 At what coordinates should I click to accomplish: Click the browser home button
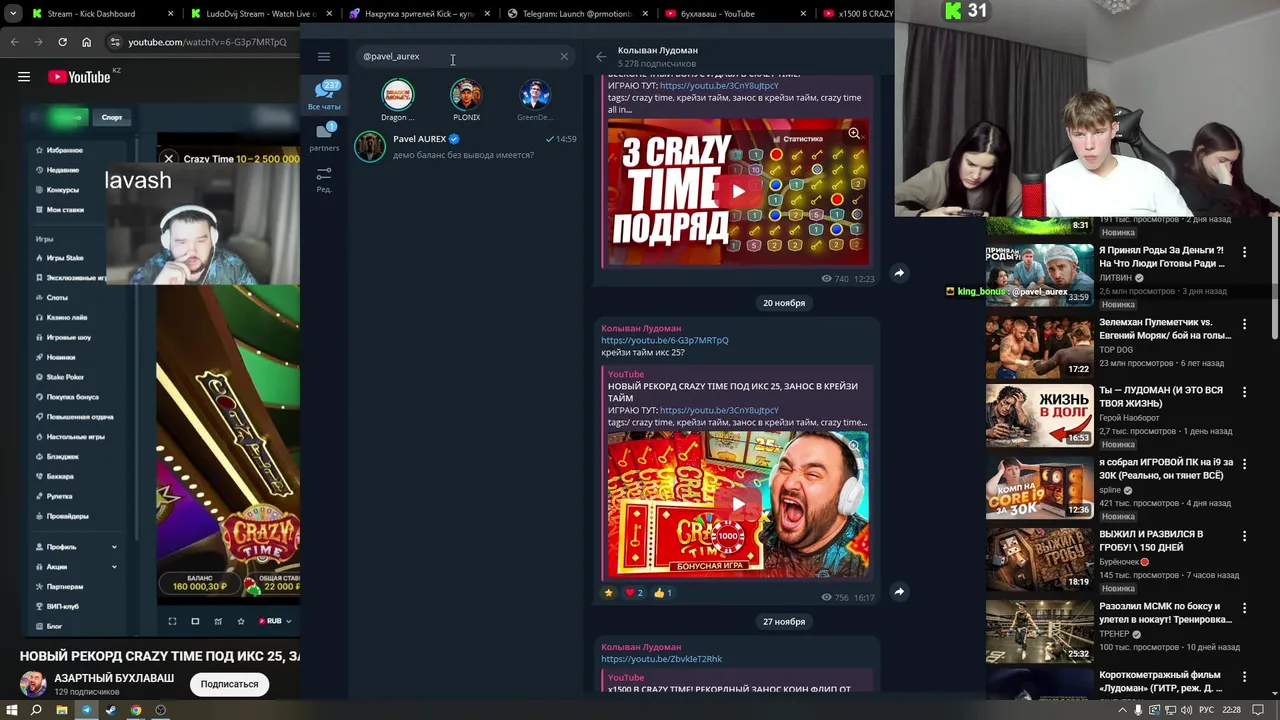click(86, 42)
